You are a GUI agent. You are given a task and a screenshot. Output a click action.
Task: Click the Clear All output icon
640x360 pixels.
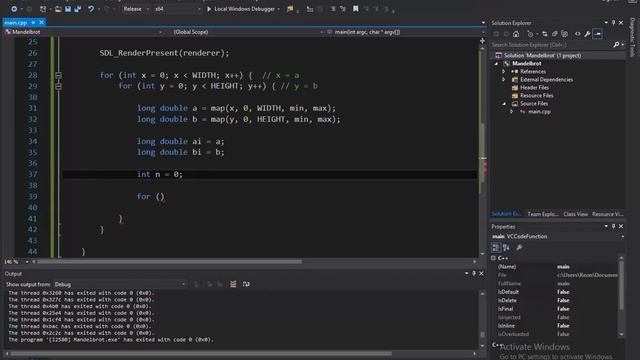(233, 284)
